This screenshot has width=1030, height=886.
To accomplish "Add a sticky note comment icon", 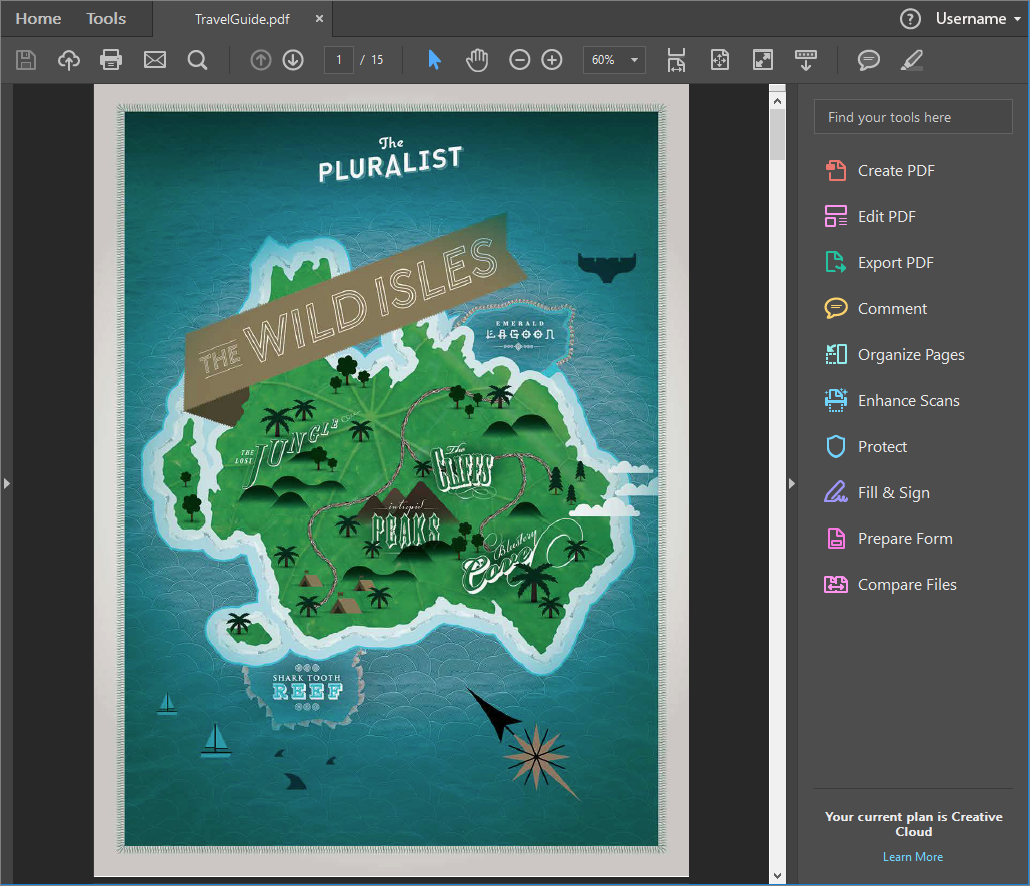I will (869, 60).
